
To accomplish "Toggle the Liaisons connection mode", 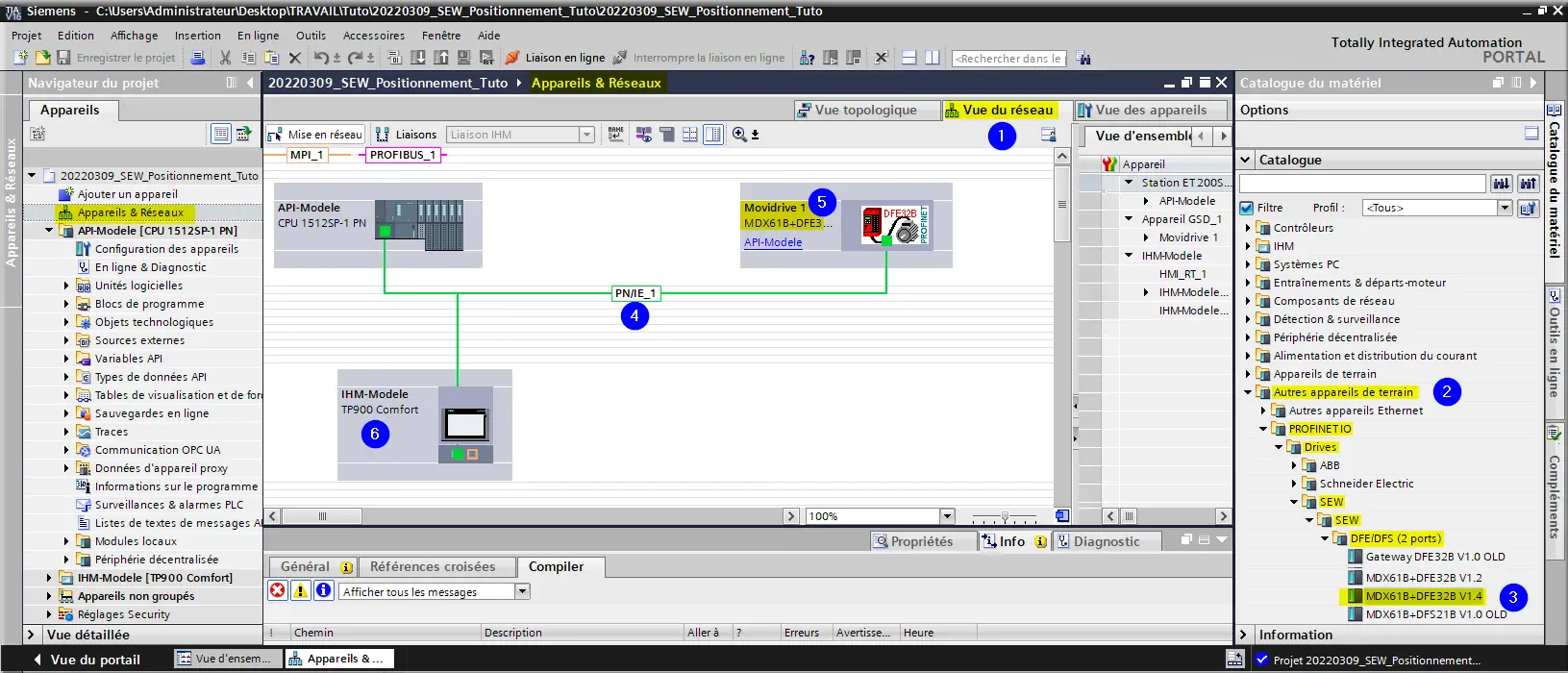I will coord(406,135).
